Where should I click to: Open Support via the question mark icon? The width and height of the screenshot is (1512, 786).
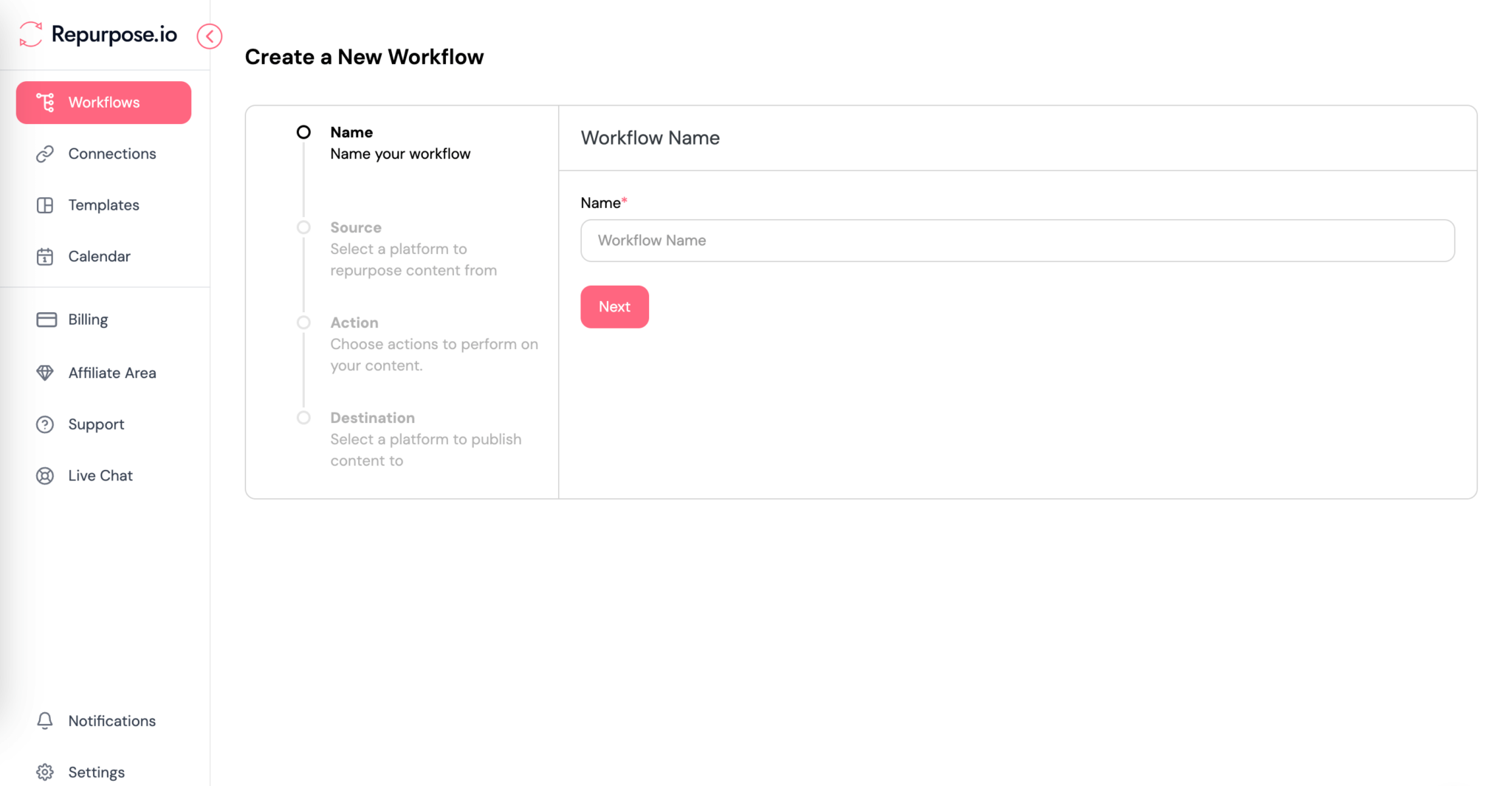pyautogui.click(x=46, y=424)
